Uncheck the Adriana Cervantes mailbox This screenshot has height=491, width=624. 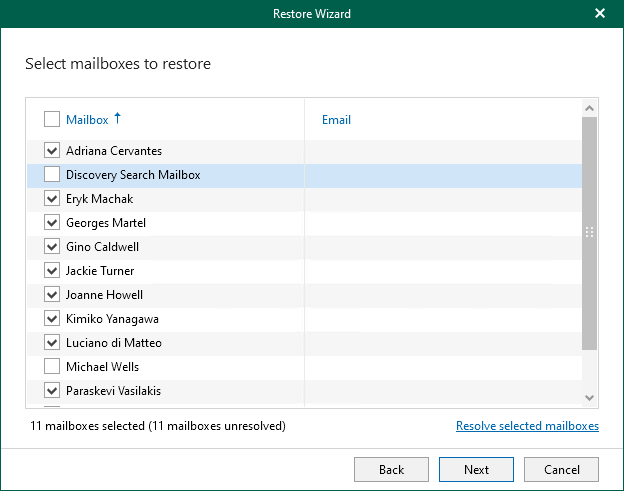(x=52, y=151)
